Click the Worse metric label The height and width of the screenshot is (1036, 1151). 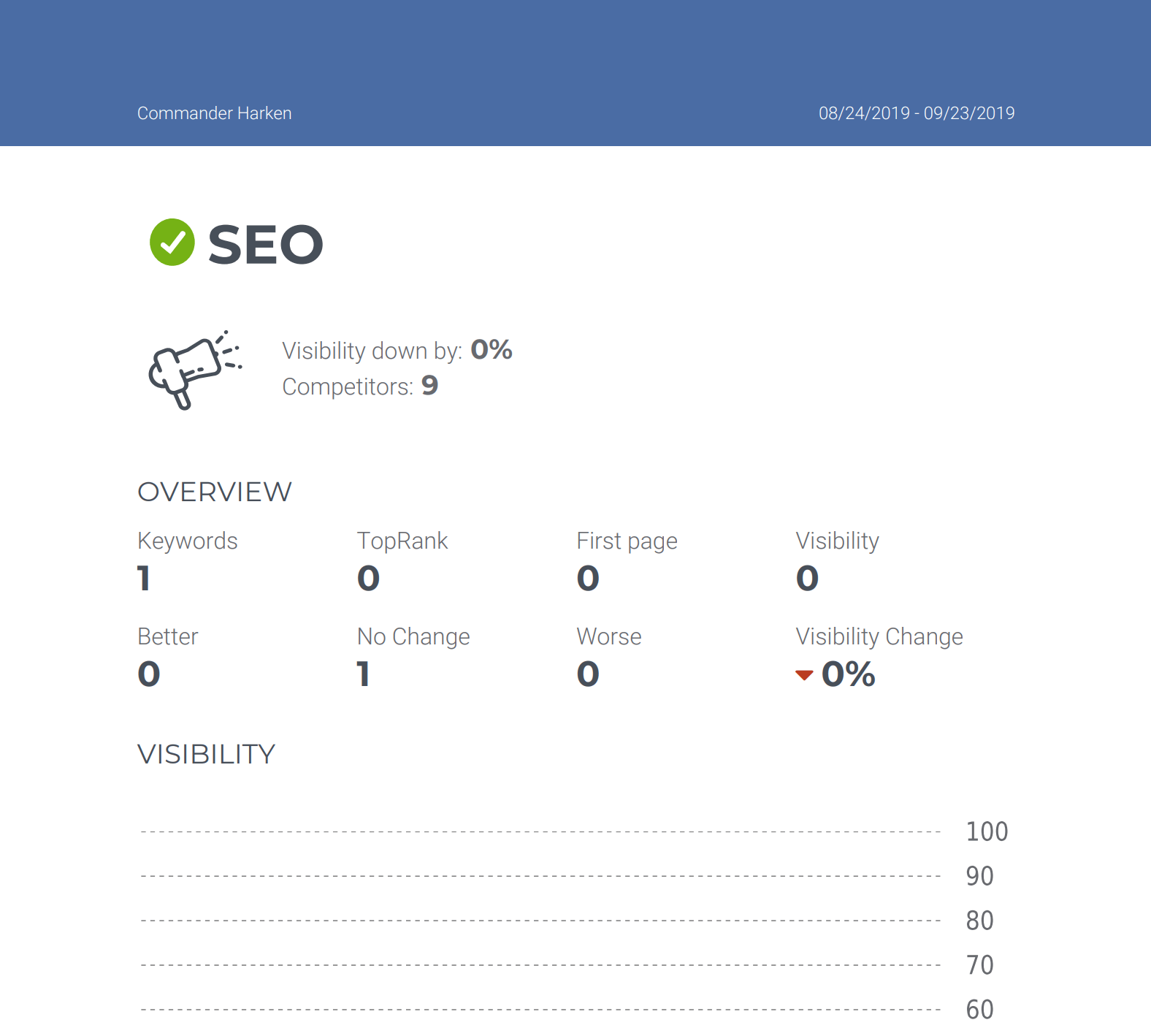click(608, 636)
